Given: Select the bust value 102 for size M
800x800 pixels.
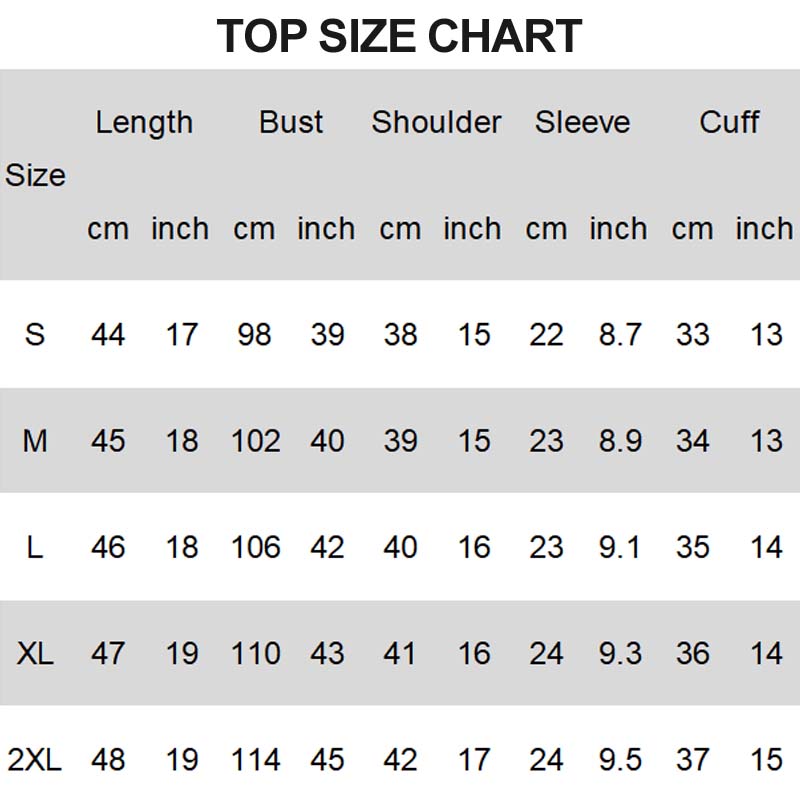Looking at the screenshot, I should (x=255, y=440).
